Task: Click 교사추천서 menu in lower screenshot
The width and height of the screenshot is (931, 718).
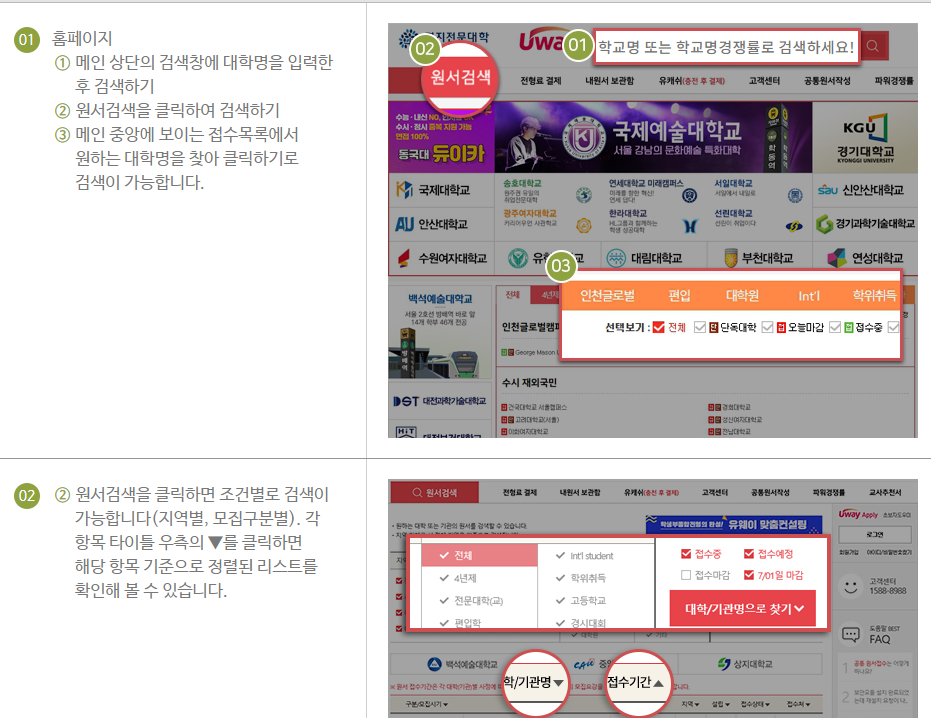Action: (885, 492)
